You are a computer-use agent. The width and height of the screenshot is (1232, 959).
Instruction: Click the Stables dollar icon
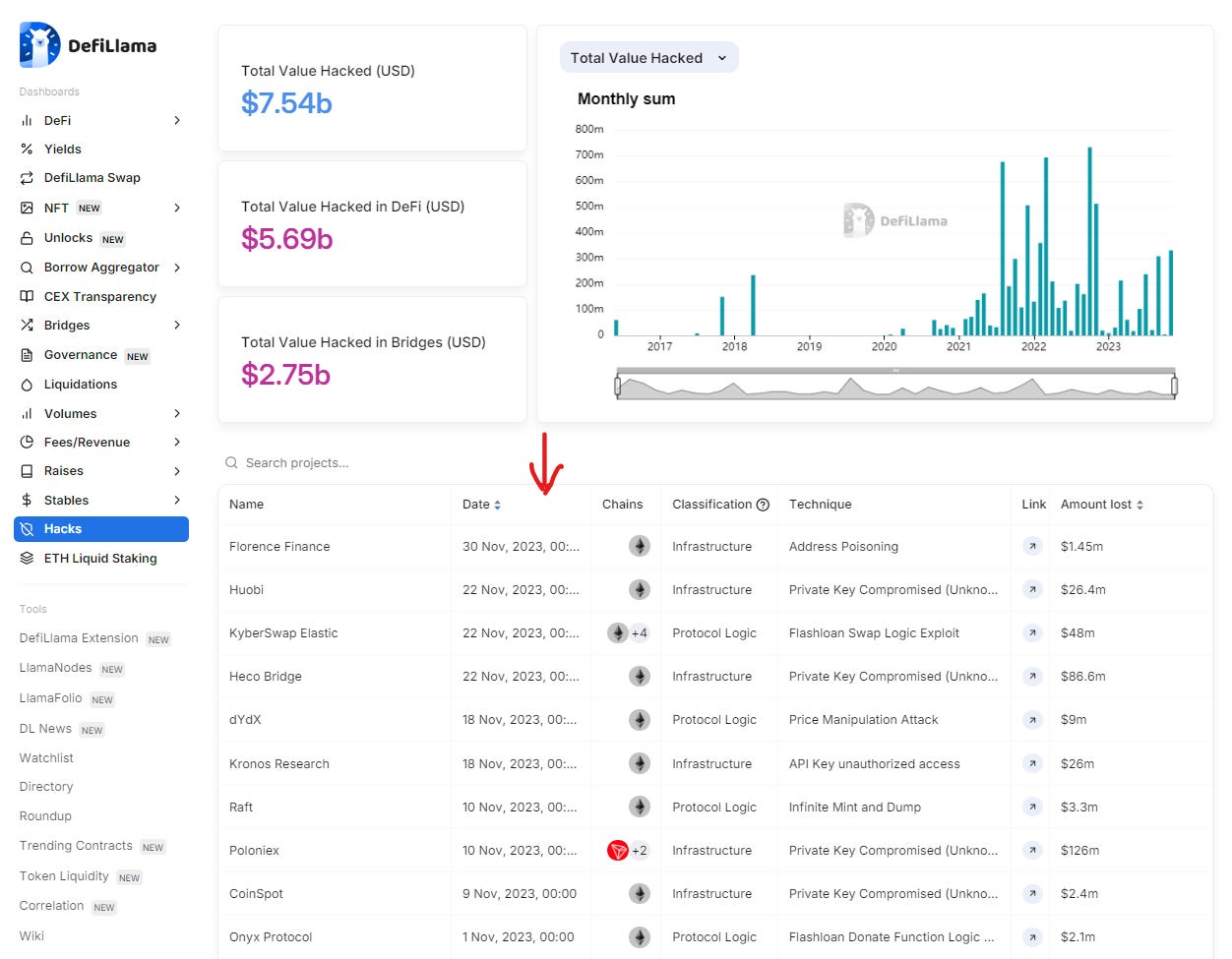coord(27,500)
